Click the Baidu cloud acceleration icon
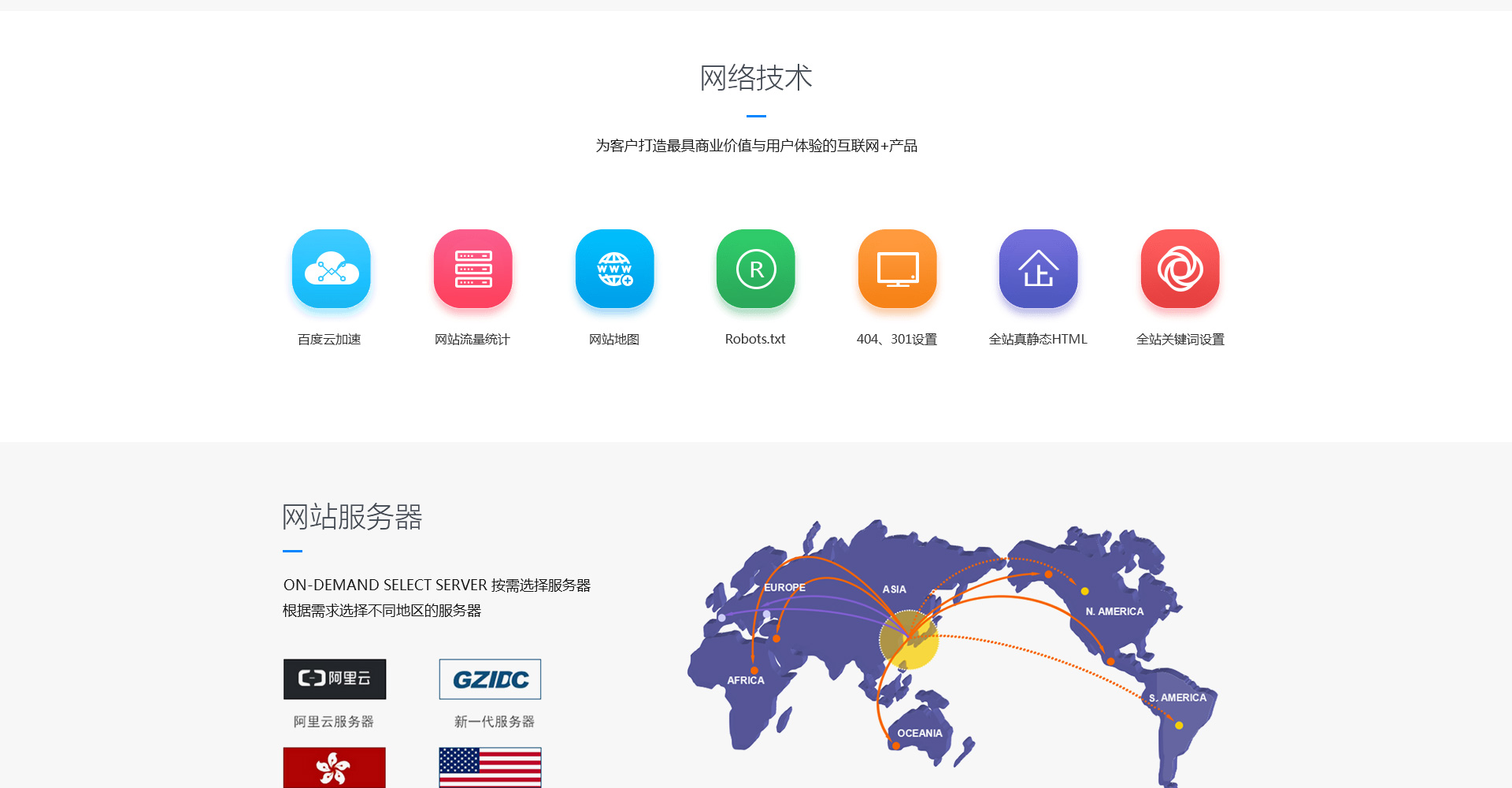 coord(331,269)
